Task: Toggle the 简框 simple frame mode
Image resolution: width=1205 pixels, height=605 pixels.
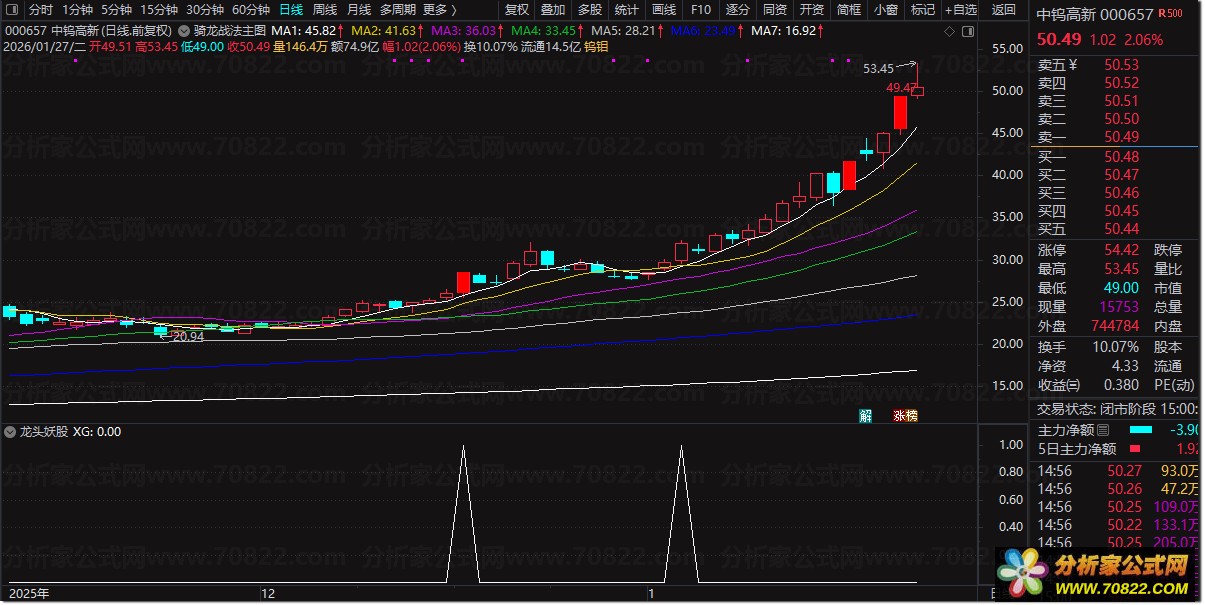Action: [x=849, y=9]
